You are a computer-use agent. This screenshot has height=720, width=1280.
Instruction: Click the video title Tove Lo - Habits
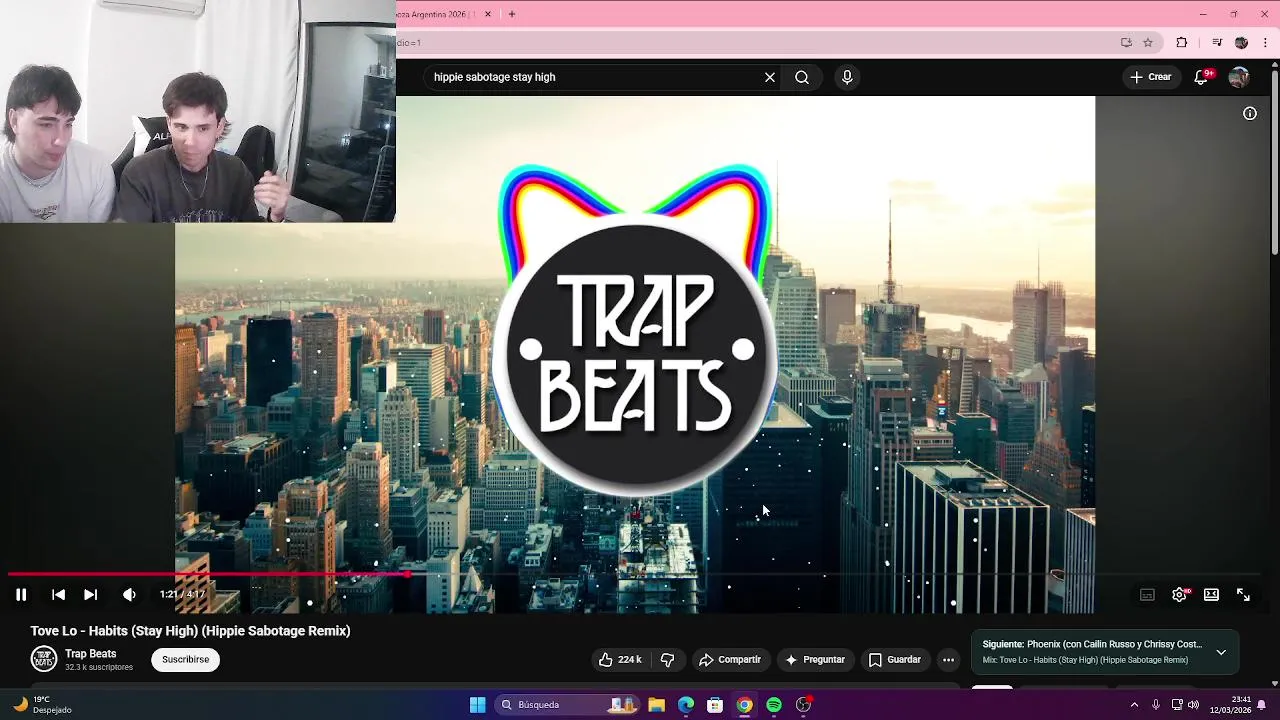coord(190,631)
